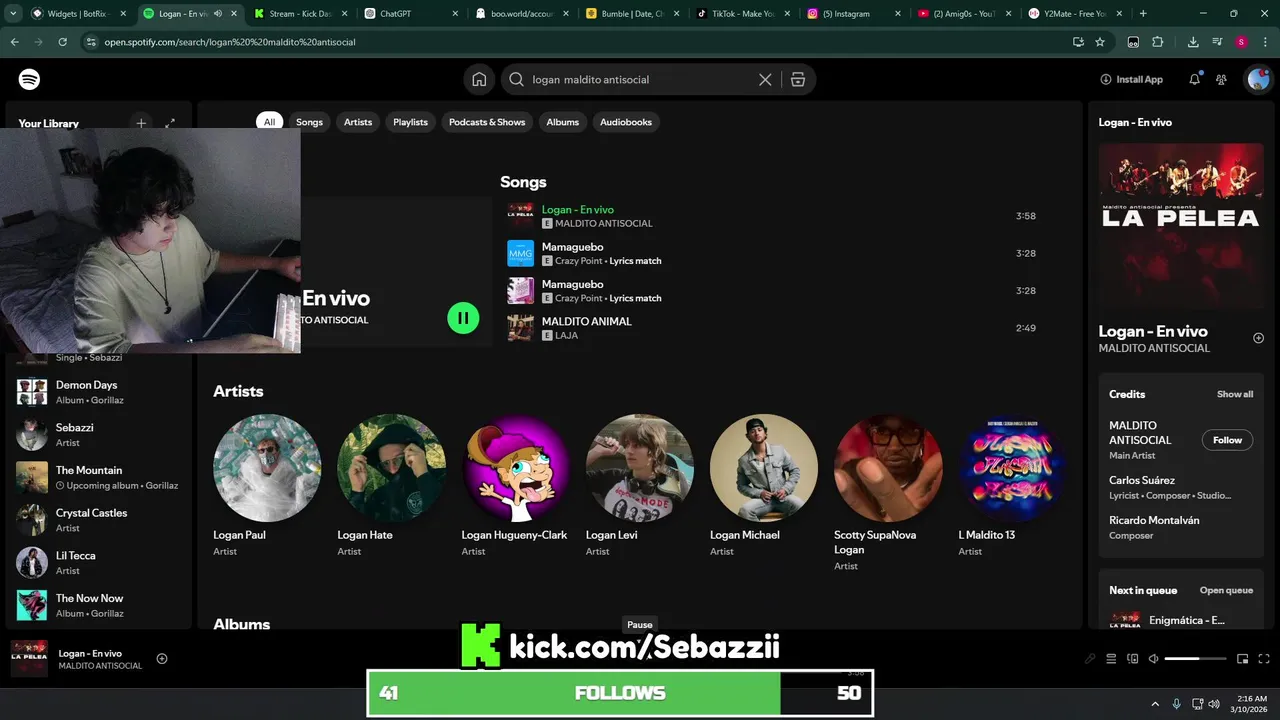Open The Now Now album in library

(x=97, y=605)
